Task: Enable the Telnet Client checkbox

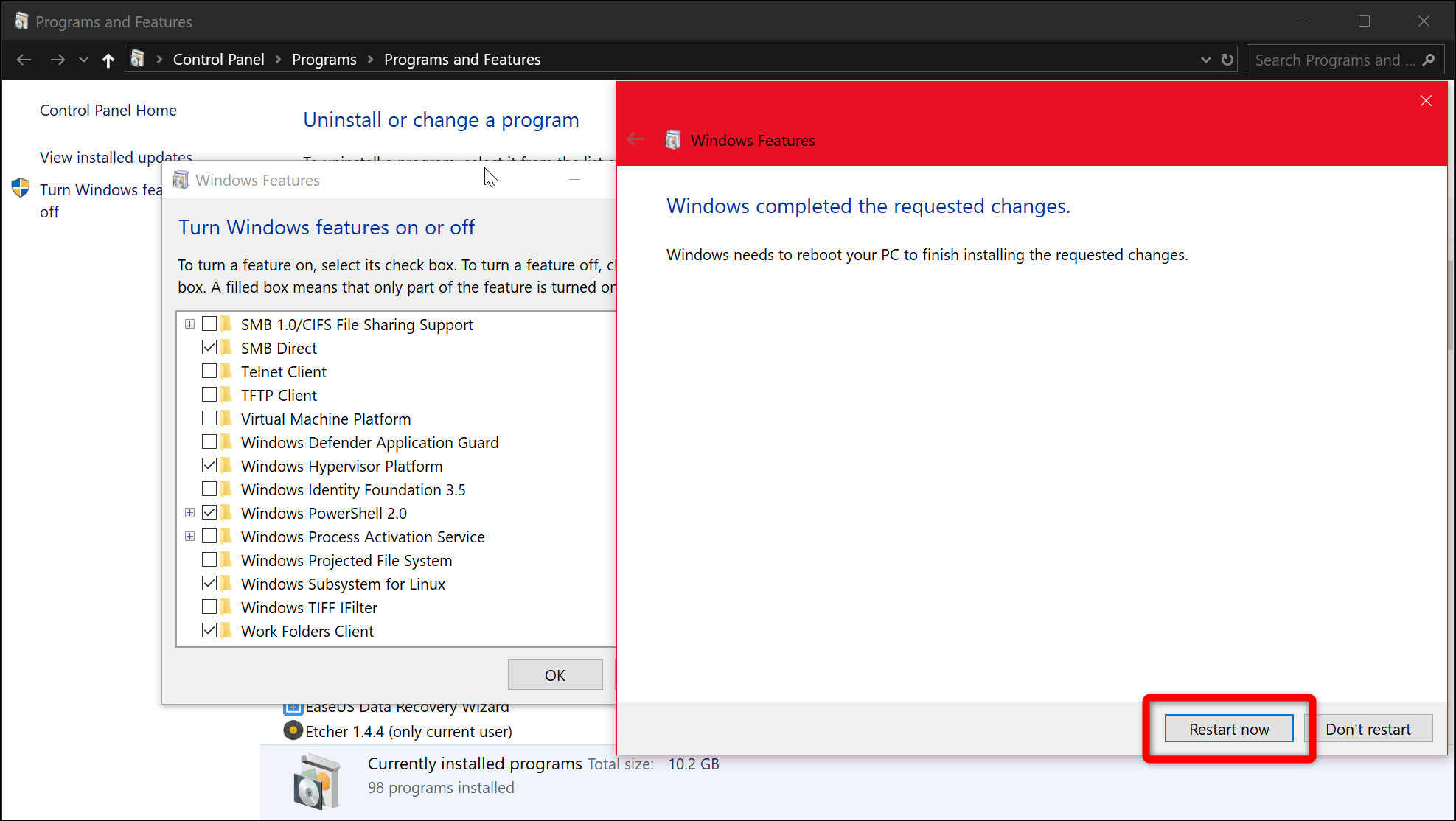Action: point(209,371)
